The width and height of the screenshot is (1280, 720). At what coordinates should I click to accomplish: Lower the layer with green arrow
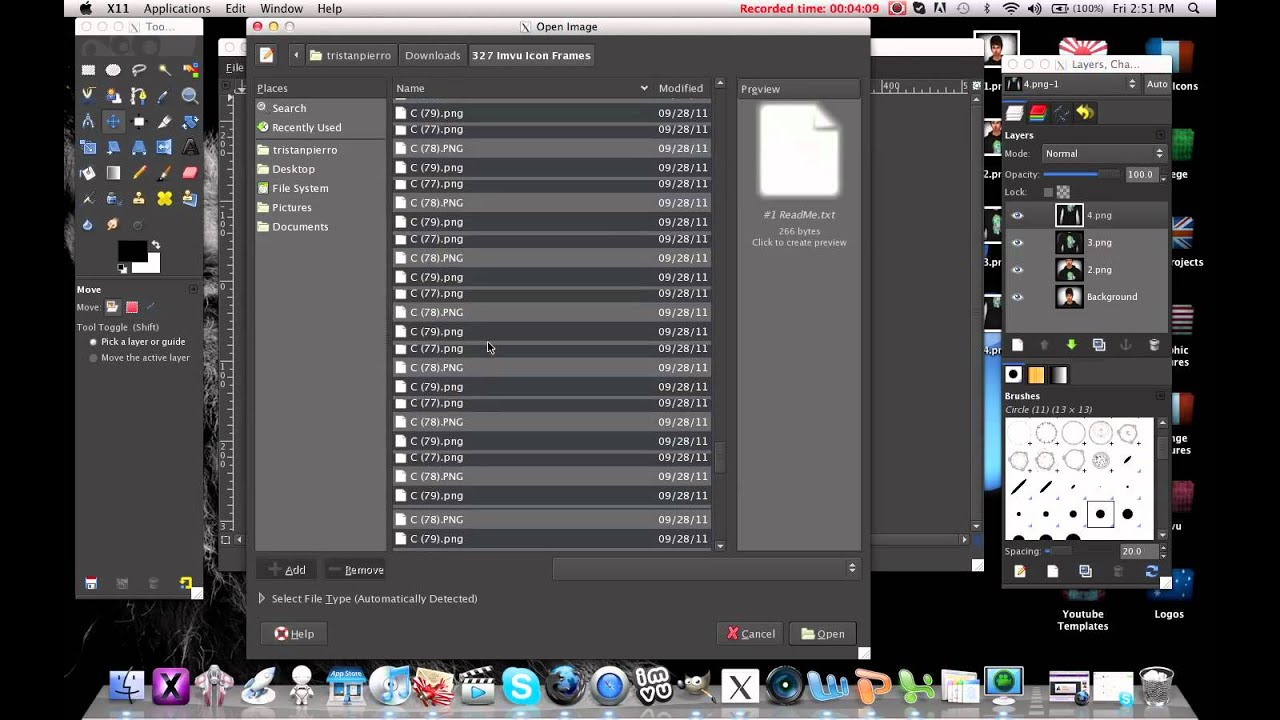point(1071,345)
